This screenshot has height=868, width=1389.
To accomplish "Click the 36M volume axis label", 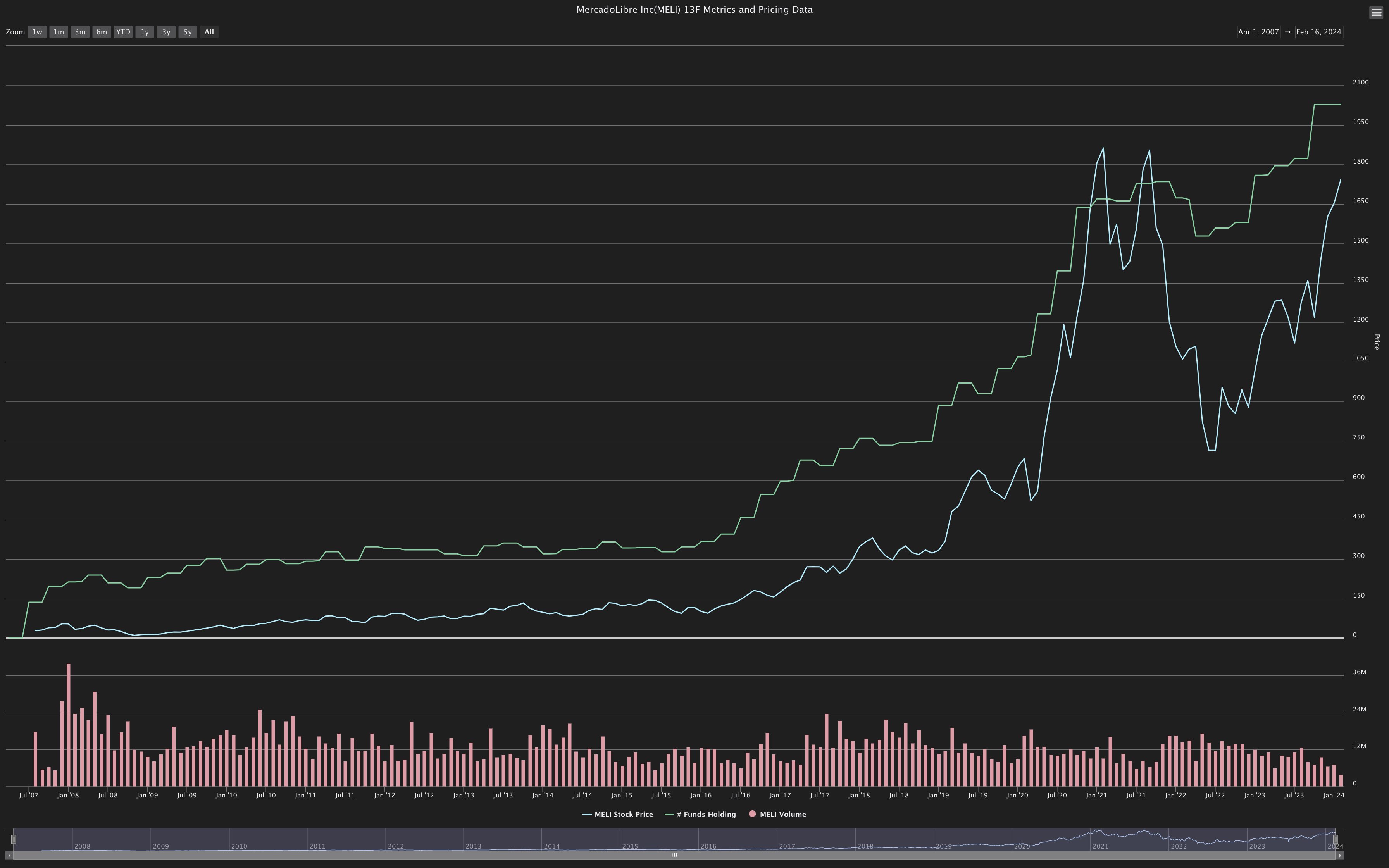I will [1359, 672].
